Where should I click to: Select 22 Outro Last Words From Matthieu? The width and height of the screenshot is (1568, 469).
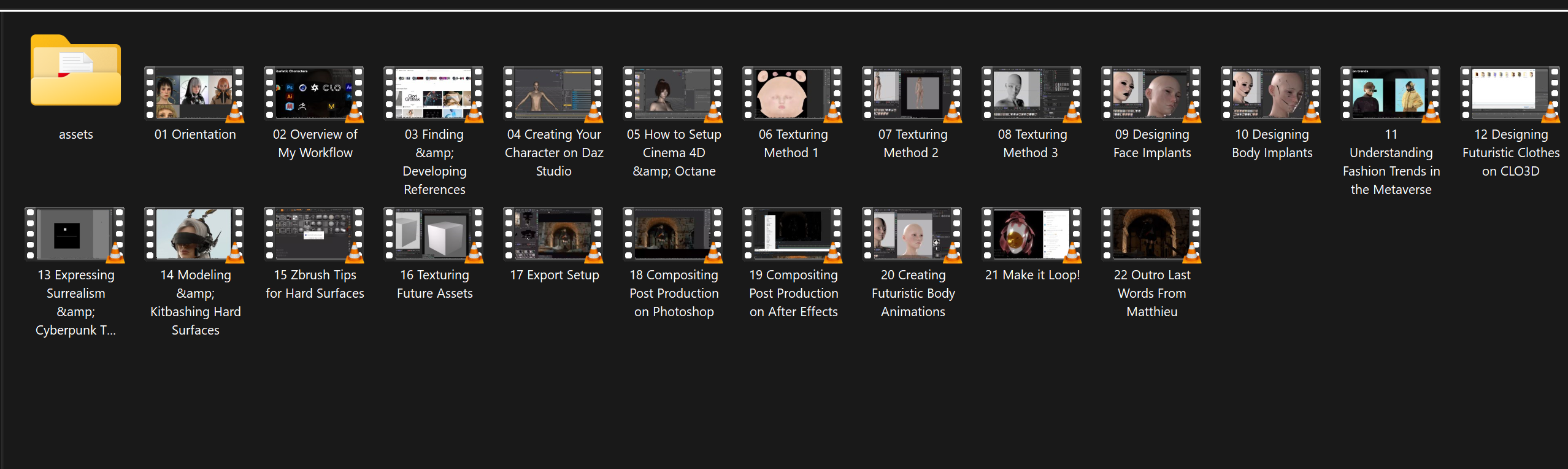1151,234
